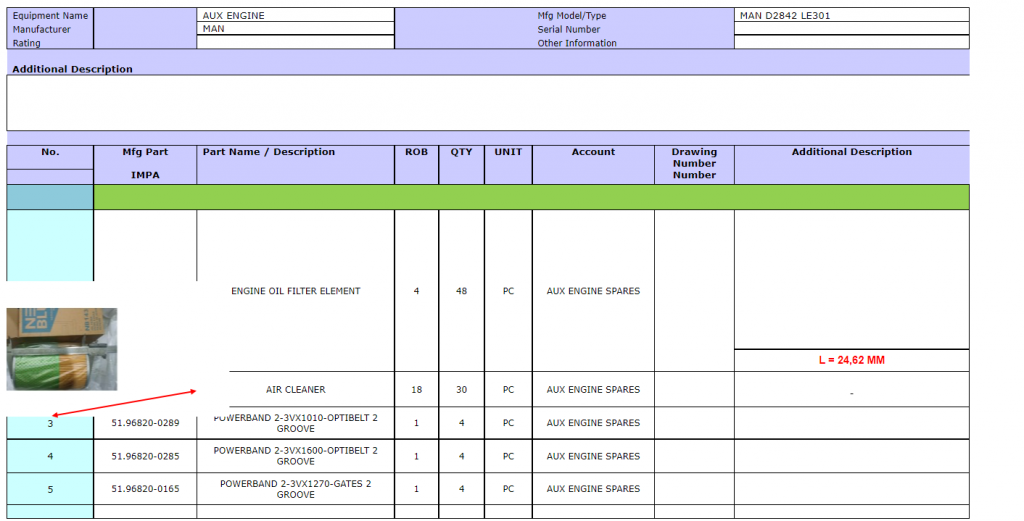
Task: Click the Equipment Name field containing AUX ENGINE
Action: coord(295,16)
